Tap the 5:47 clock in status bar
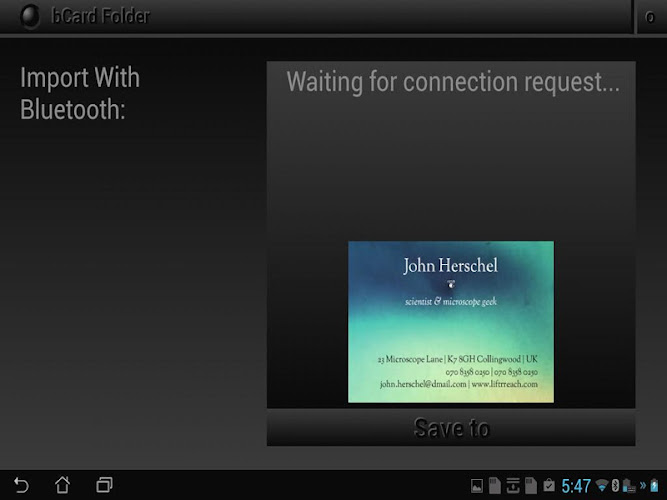Image resolution: width=667 pixels, height=500 pixels. (x=576, y=486)
